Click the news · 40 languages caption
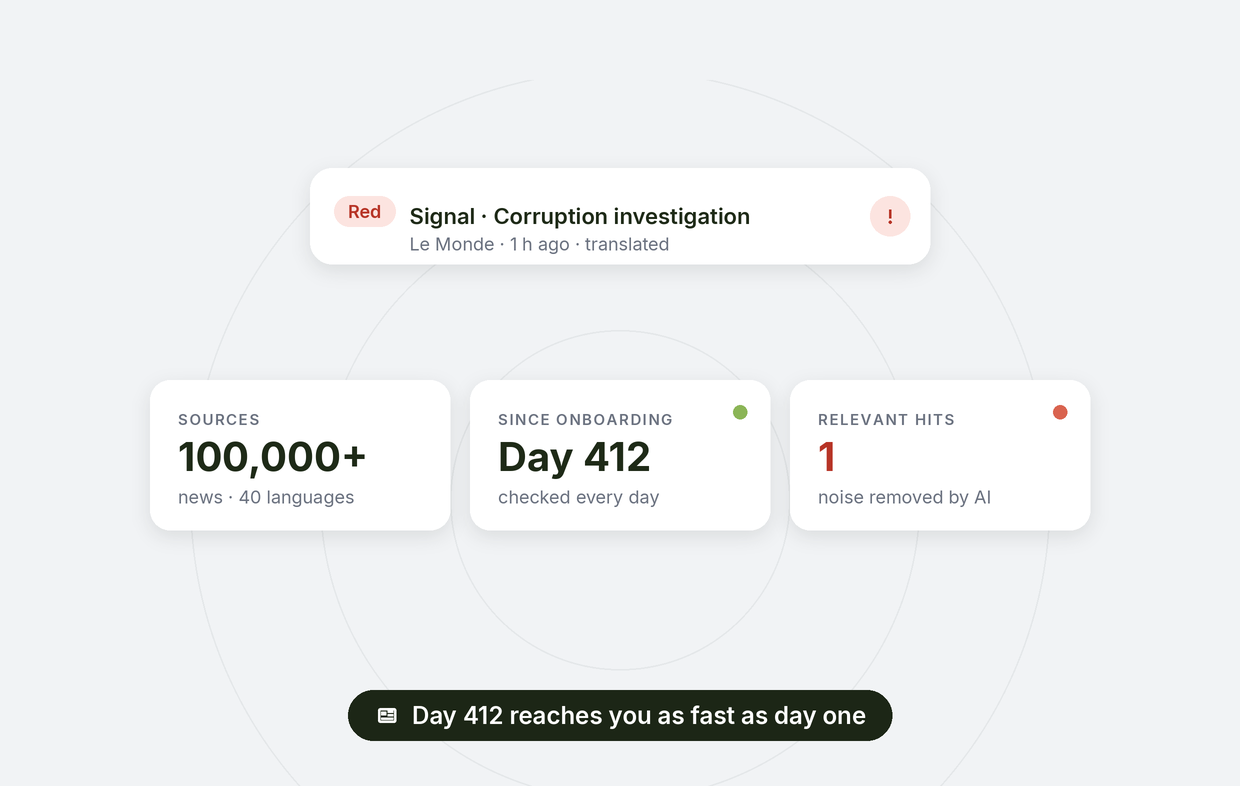This screenshot has height=786, width=1240. click(x=266, y=497)
